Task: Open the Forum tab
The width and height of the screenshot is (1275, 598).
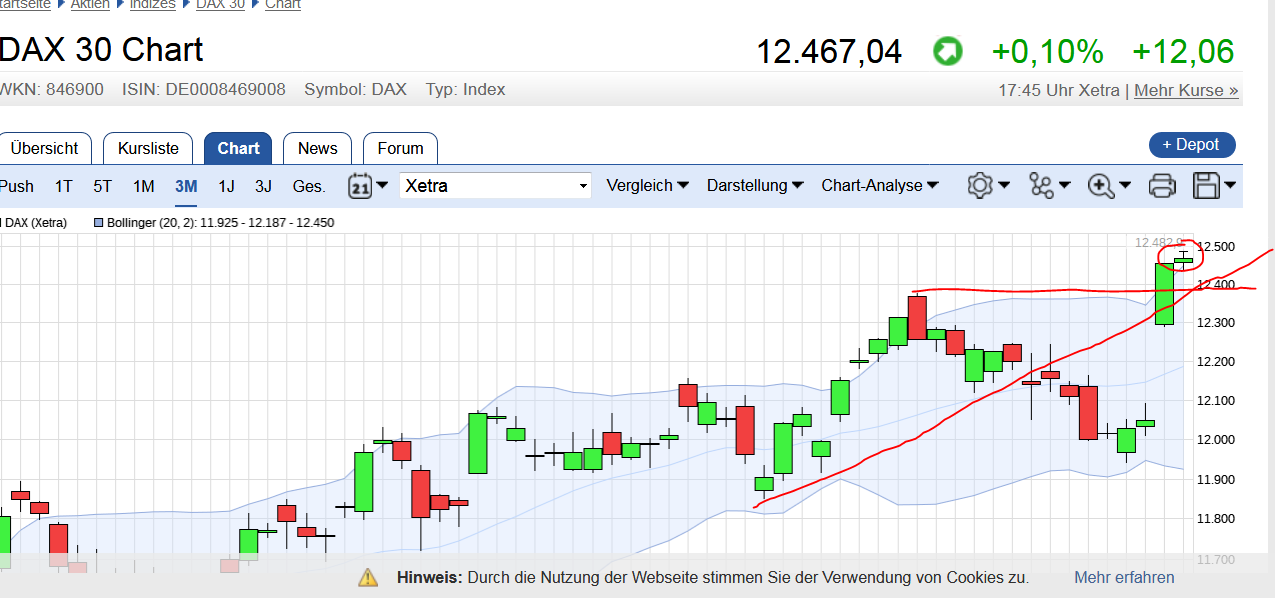Action: pyautogui.click(x=400, y=148)
